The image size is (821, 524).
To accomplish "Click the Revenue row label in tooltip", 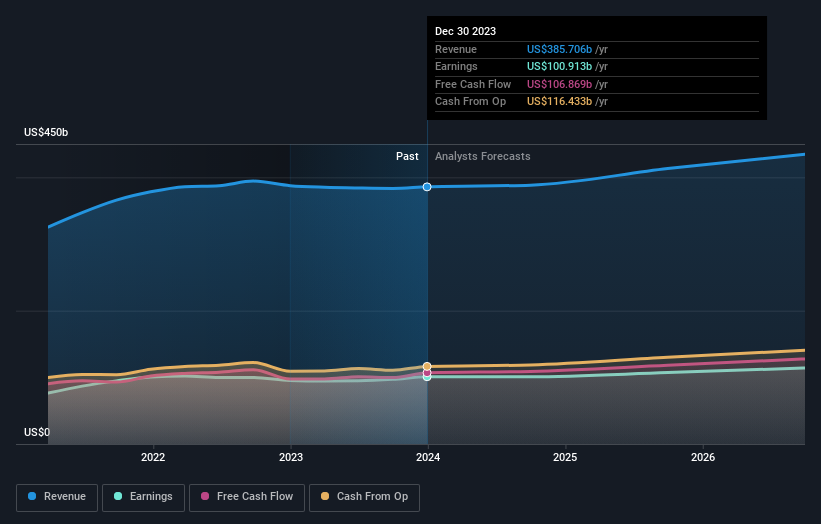I will (456, 49).
